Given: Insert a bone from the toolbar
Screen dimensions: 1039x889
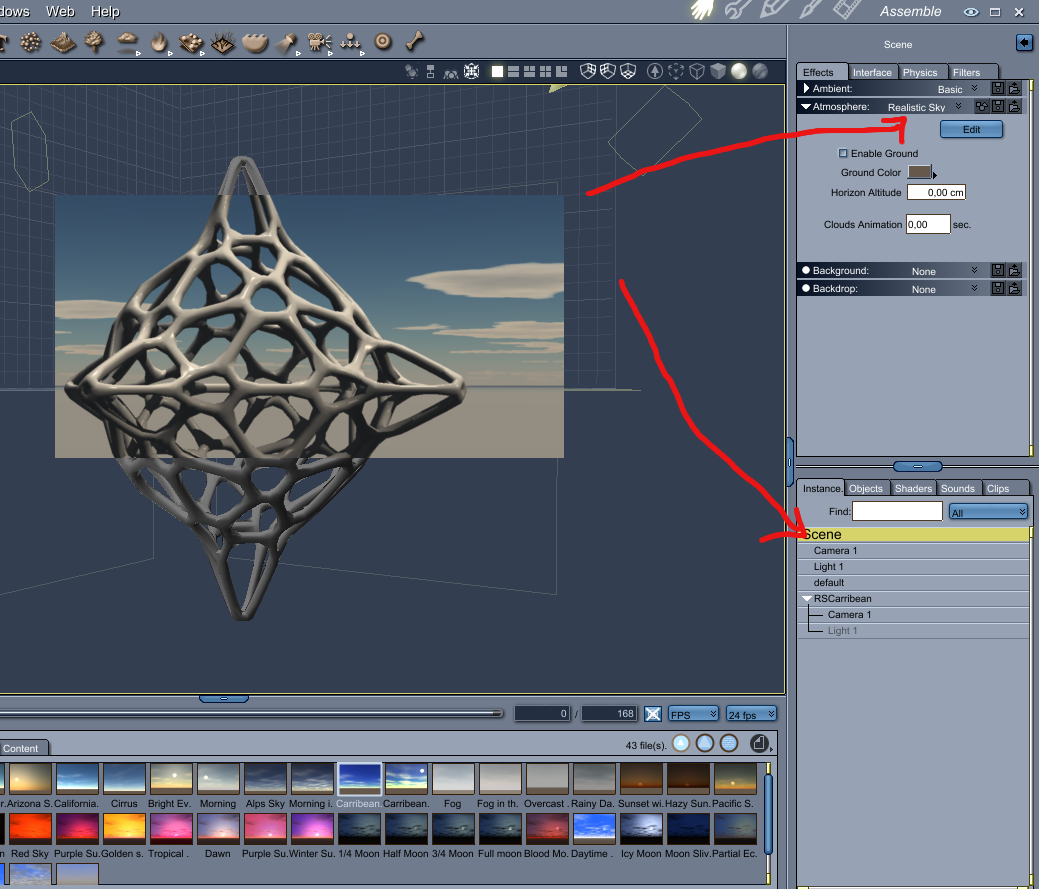Looking at the screenshot, I should (415, 42).
